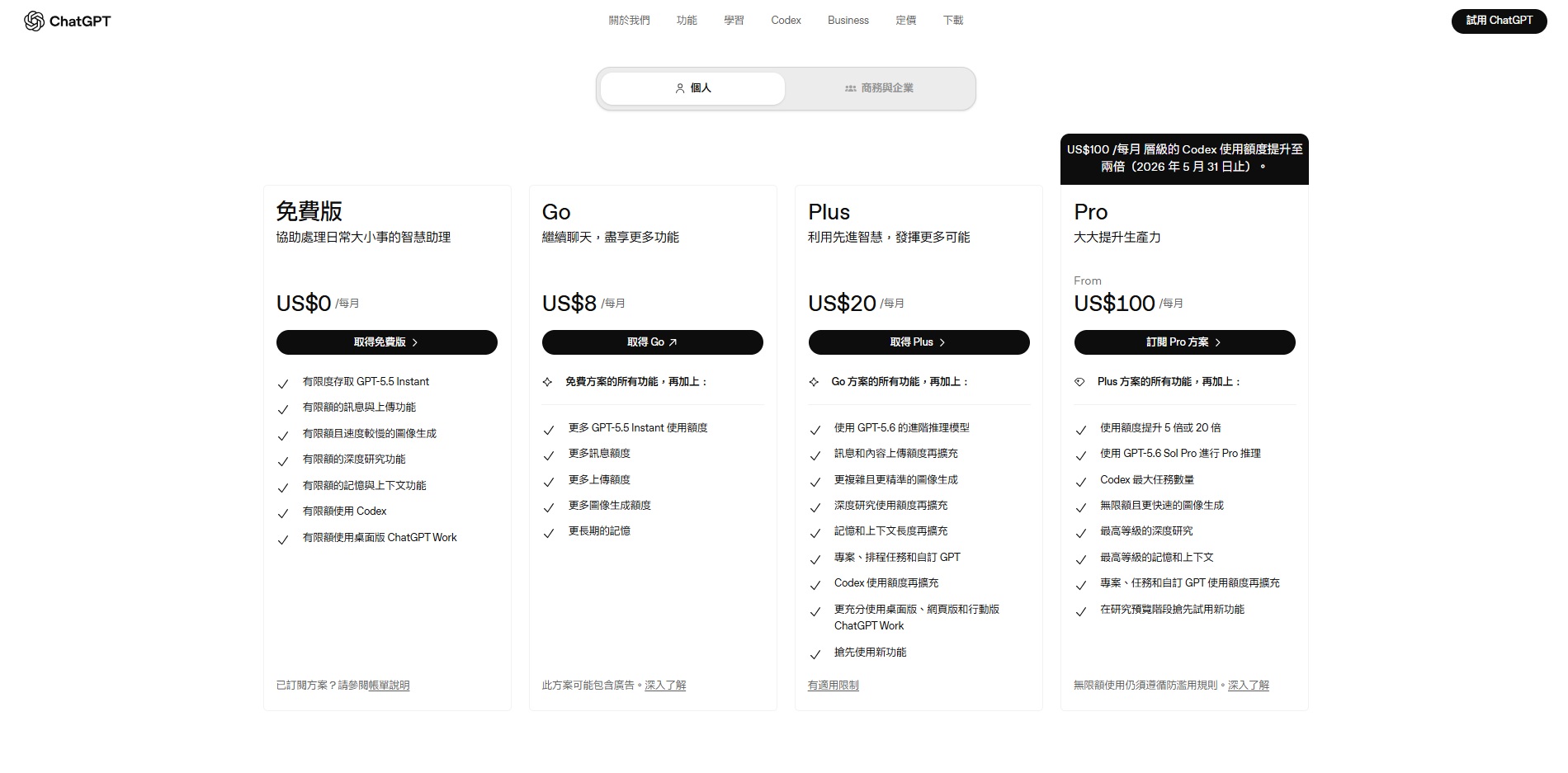Screen dimensions: 1568x773
Task: Click the text 有限額的訊息與上傳功能
Action: (360, 408)
